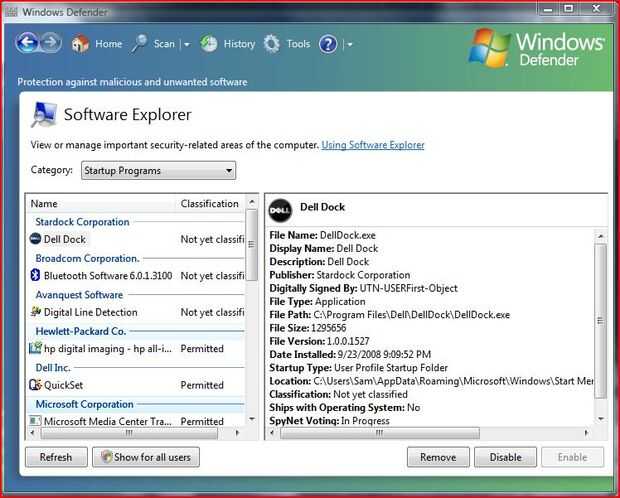Click the History toolbar label
Viewport: 620px width, 498px height.
pos(239,44)
